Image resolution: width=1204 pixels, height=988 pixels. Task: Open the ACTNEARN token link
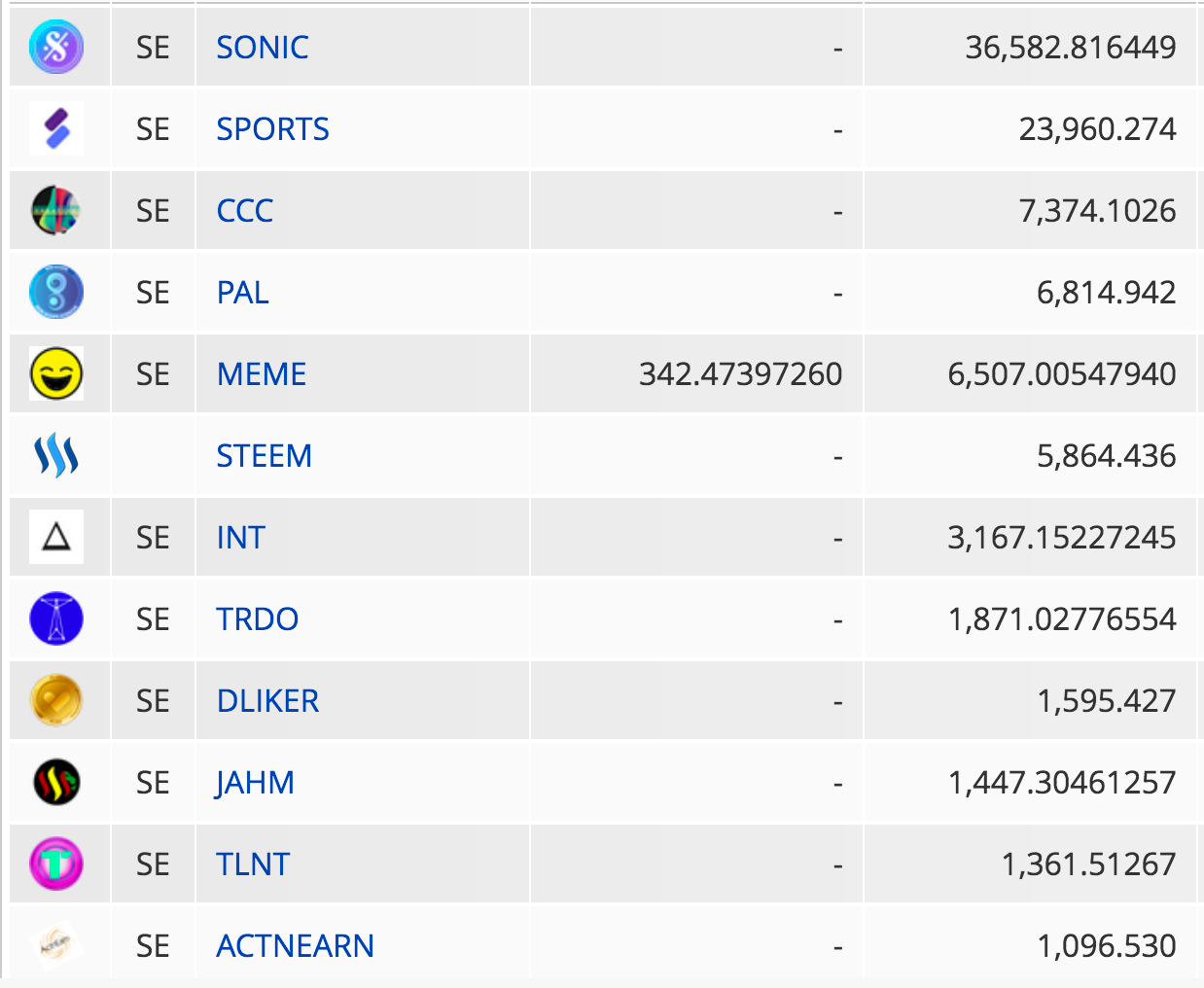pos(295,945)
